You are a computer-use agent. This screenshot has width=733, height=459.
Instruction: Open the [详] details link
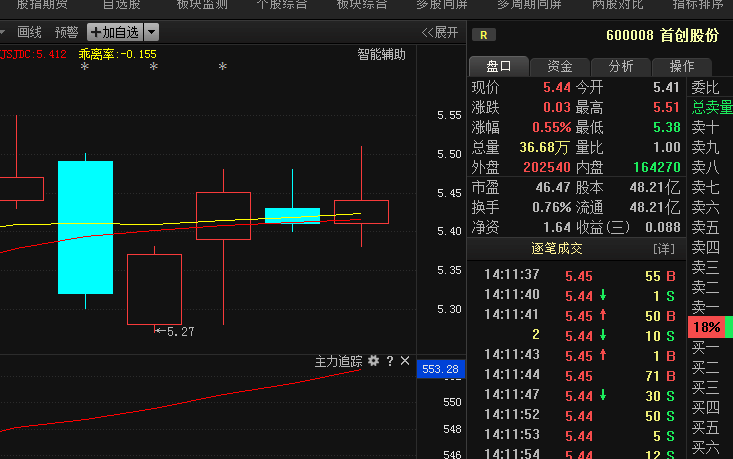[x=664, y=249]
